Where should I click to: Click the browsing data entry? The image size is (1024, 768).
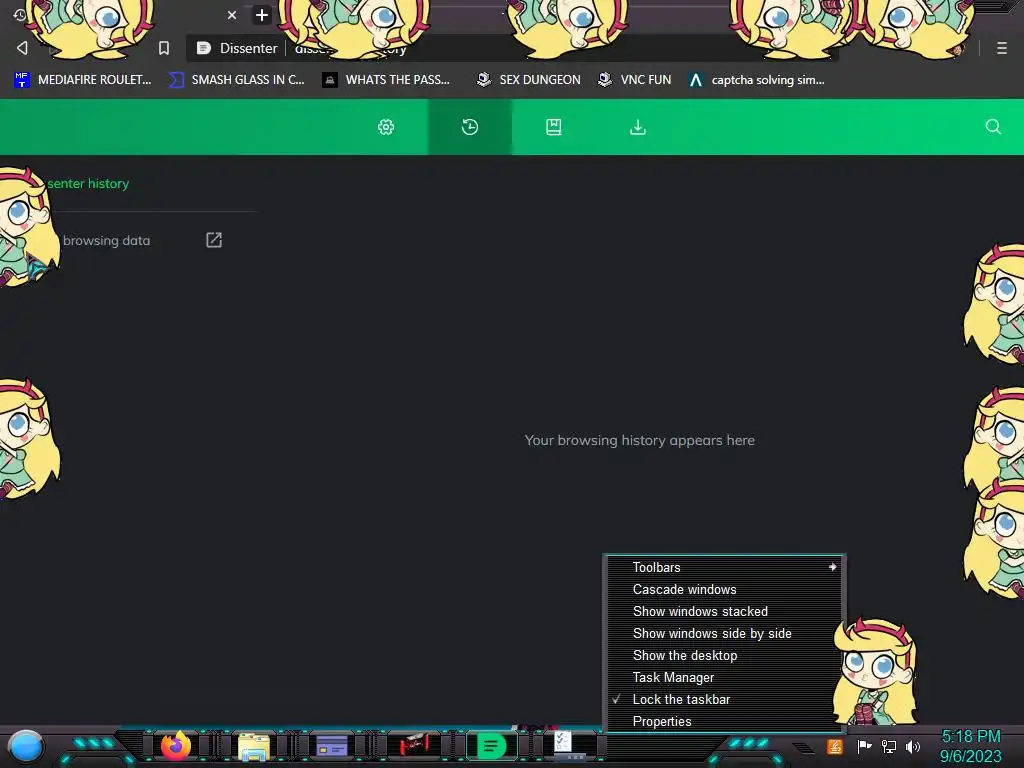pyautogui.click(x=106, y=240)
